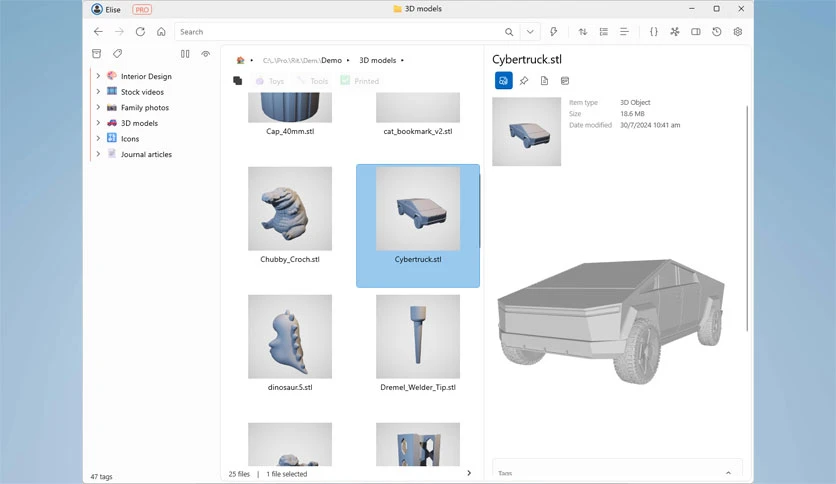Image resolution: width=836 pixels, height=484 pixels.
Task: Expand the Icons tree node
Action: tap(98, 138)
